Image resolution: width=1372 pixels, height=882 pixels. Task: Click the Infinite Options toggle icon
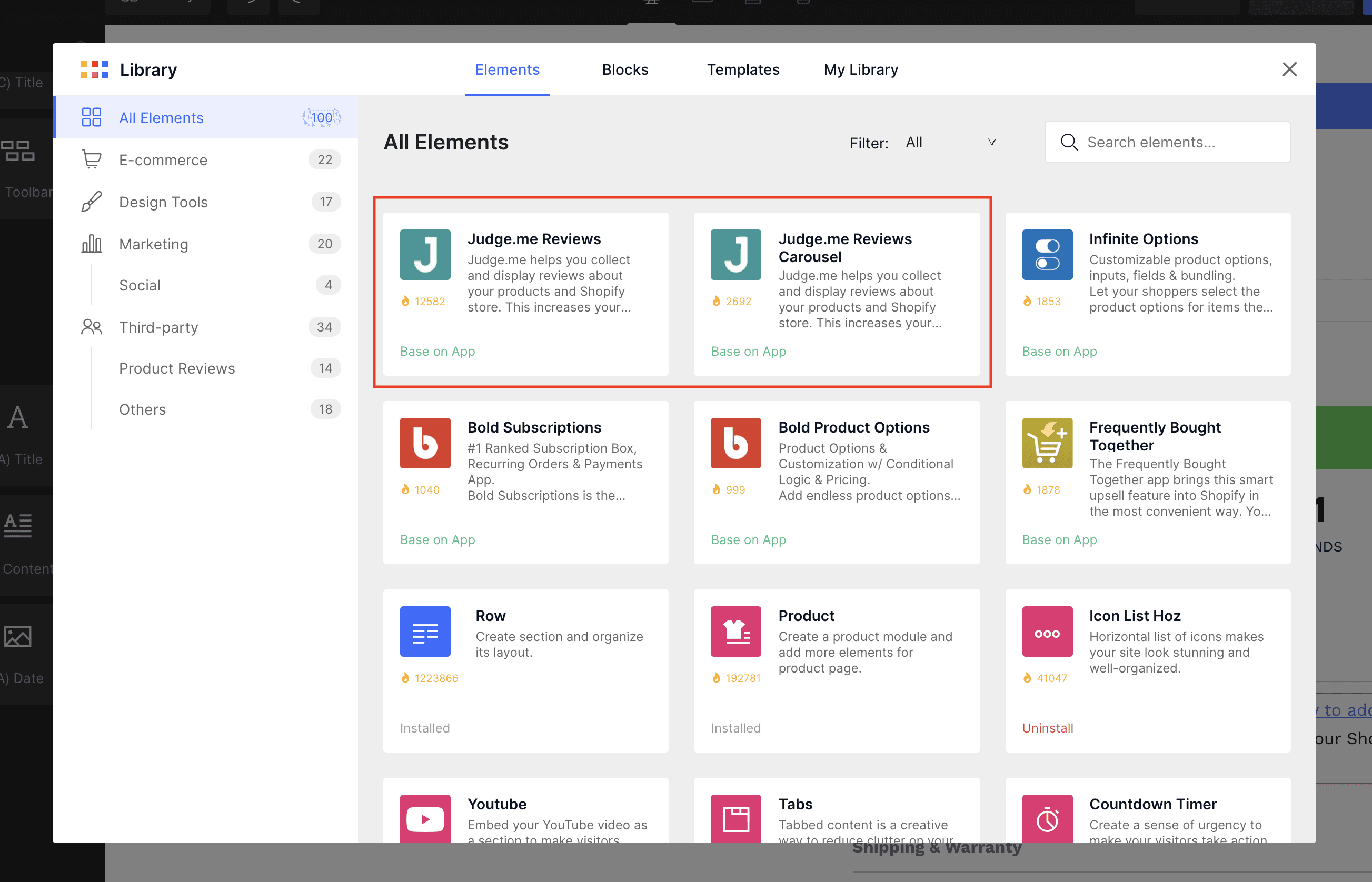pos(1047,254)
